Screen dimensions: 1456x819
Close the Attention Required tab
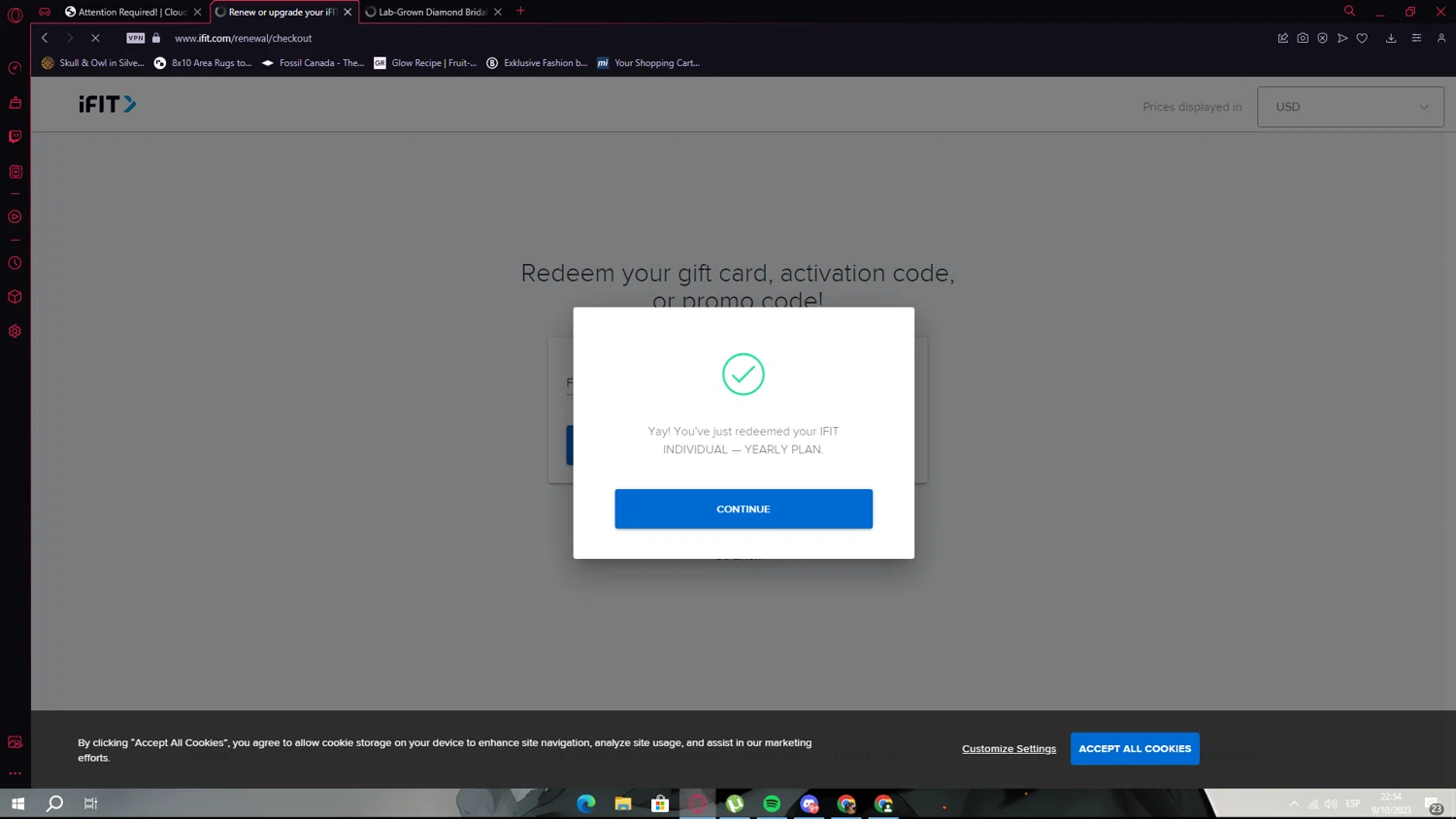coord(197,12)
